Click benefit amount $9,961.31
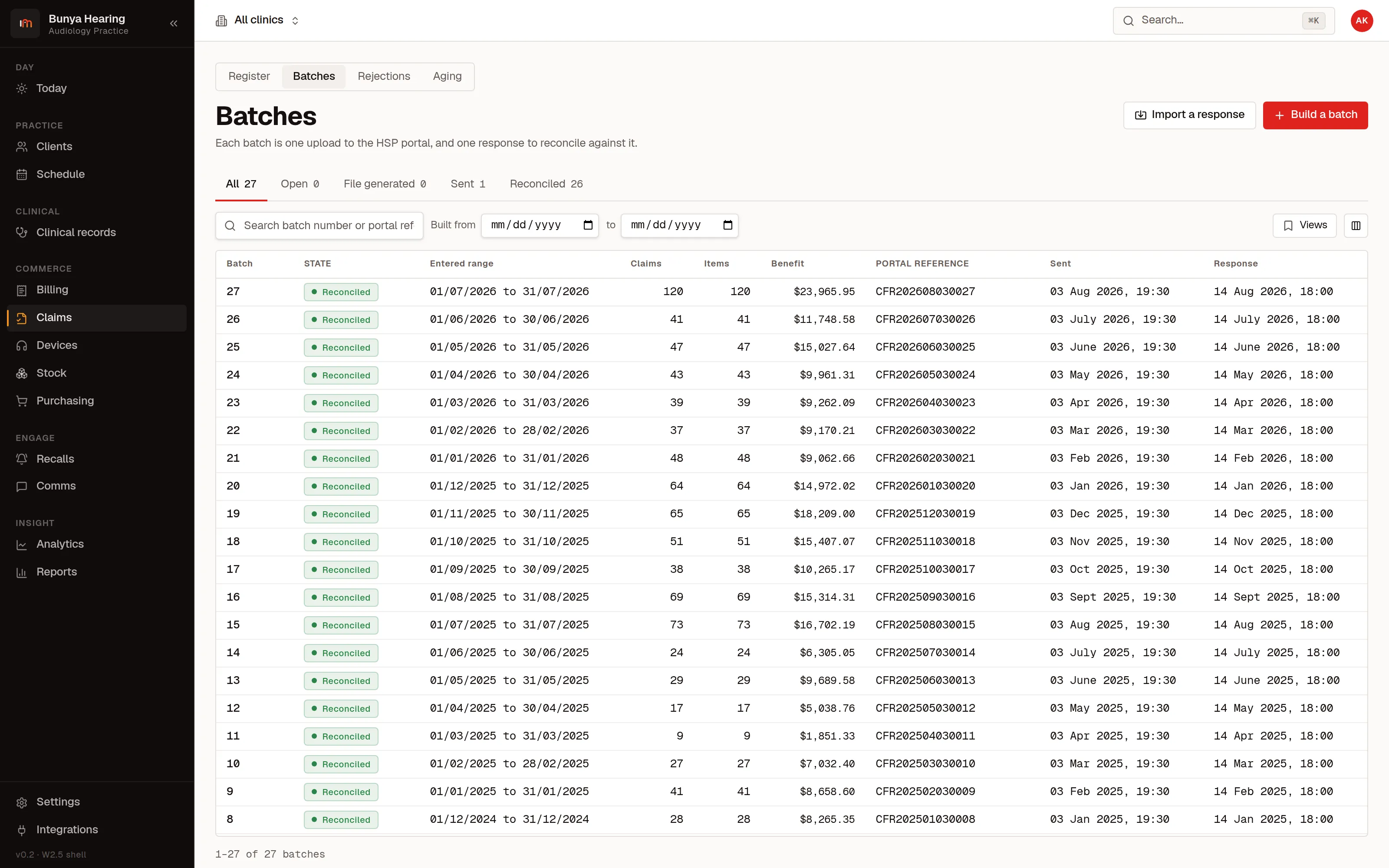The height and width of the screenshot is (868, 1389). coord(827,375)
